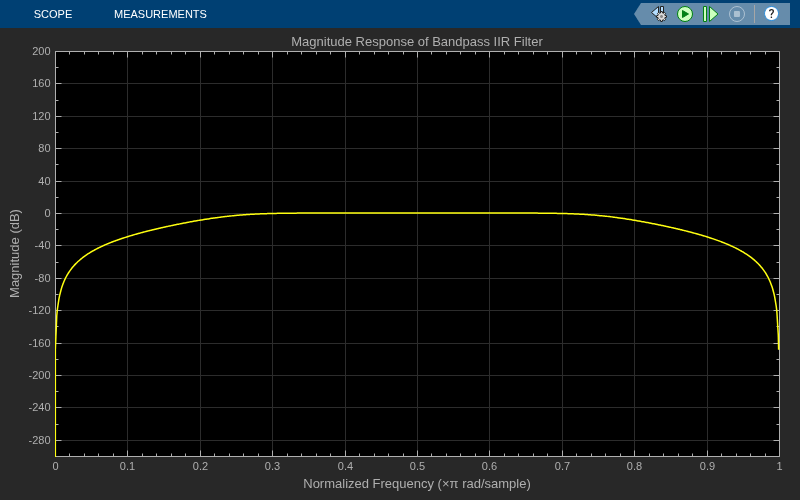The height and width of the screenshot is (500, 800).
Task: Click the 0.7 x-axis tick label
Action: pyautogui.click(x=562, y=466)
